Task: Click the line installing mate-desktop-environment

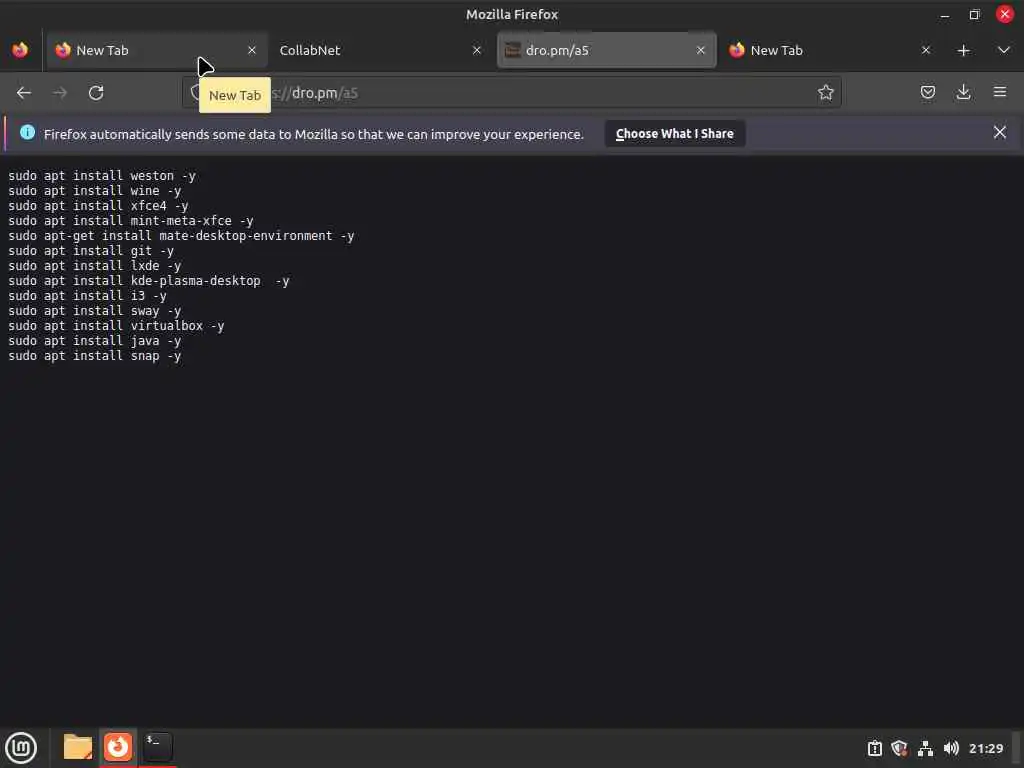Action: [181, 236]
